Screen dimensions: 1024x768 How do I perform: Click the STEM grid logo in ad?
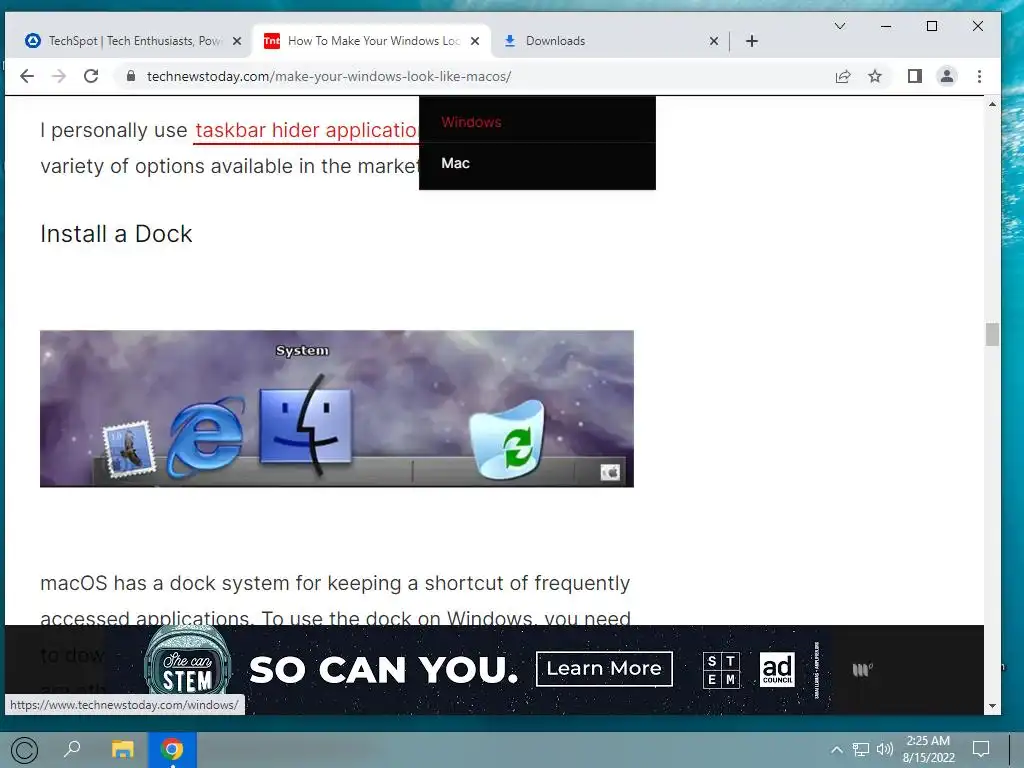pyautogui.click(x=722, y=669)
